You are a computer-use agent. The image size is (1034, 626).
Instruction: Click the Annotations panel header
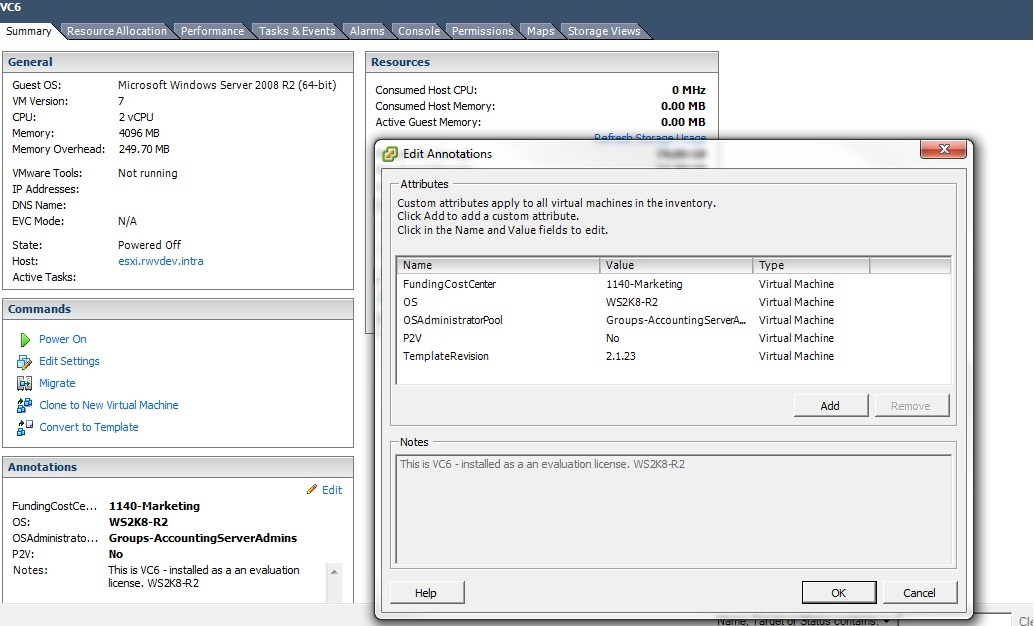click(177, 467)
